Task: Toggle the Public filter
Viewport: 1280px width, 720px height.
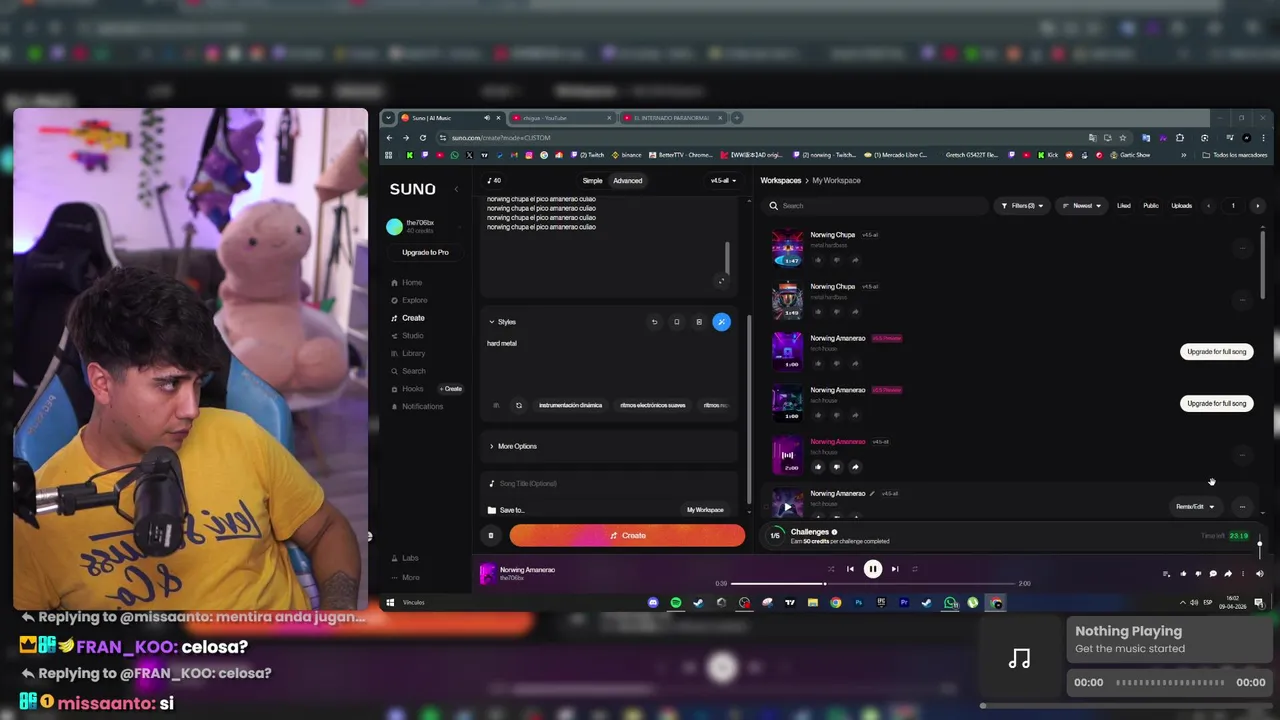Action: [x=1151, y=206]
